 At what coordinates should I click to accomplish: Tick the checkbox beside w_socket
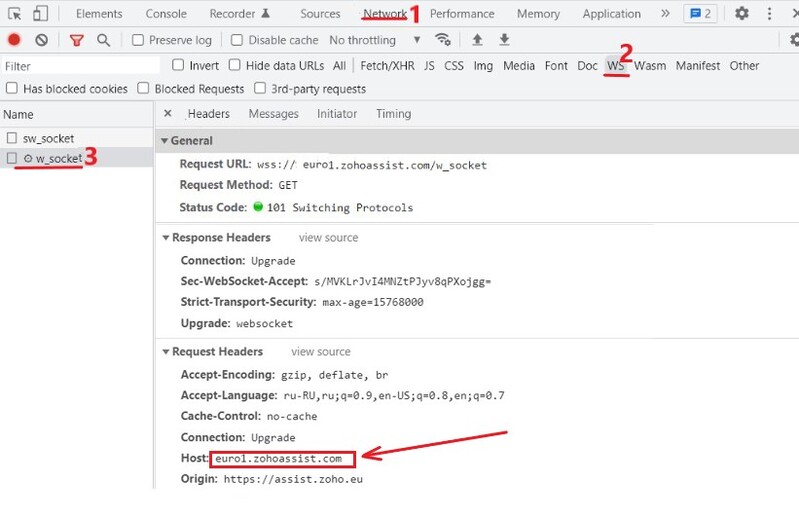[12, 158]
